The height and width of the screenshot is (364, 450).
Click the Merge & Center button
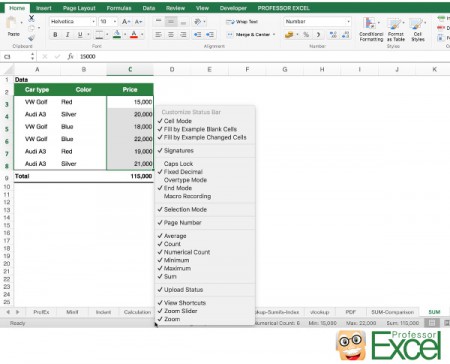tap(248, 34)
